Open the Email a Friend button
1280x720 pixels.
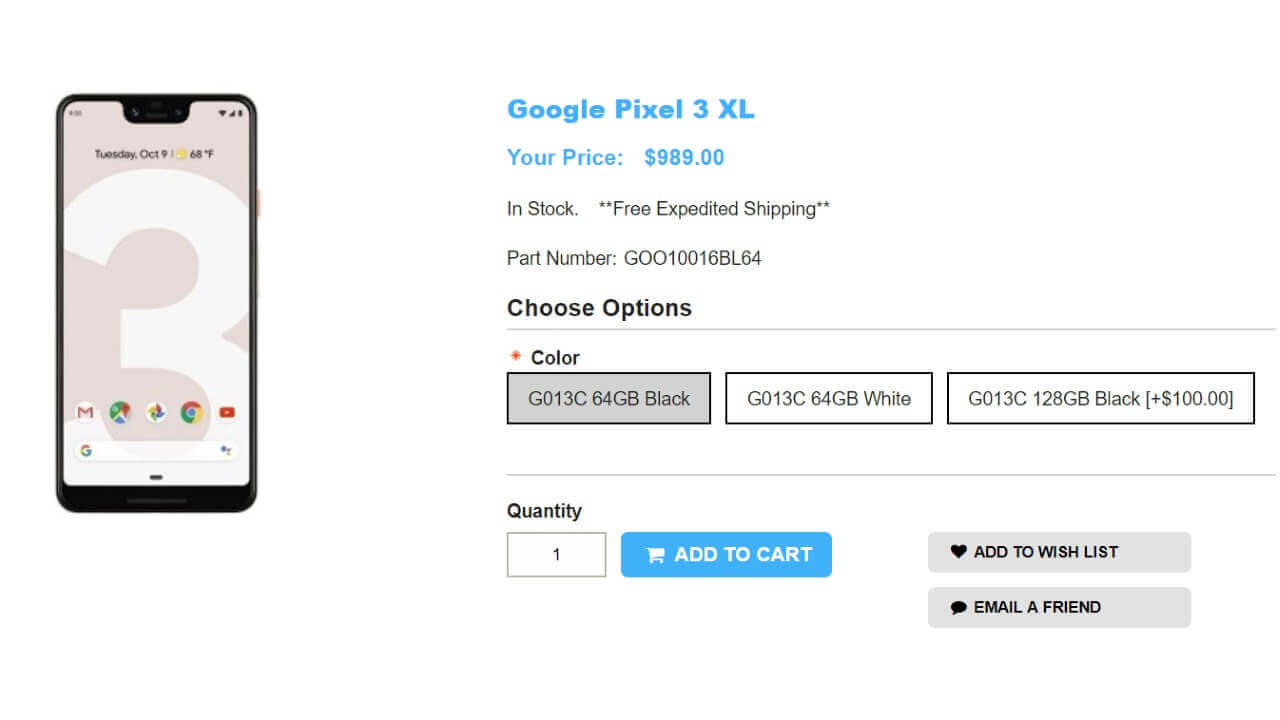click(x=1058, y=607)
